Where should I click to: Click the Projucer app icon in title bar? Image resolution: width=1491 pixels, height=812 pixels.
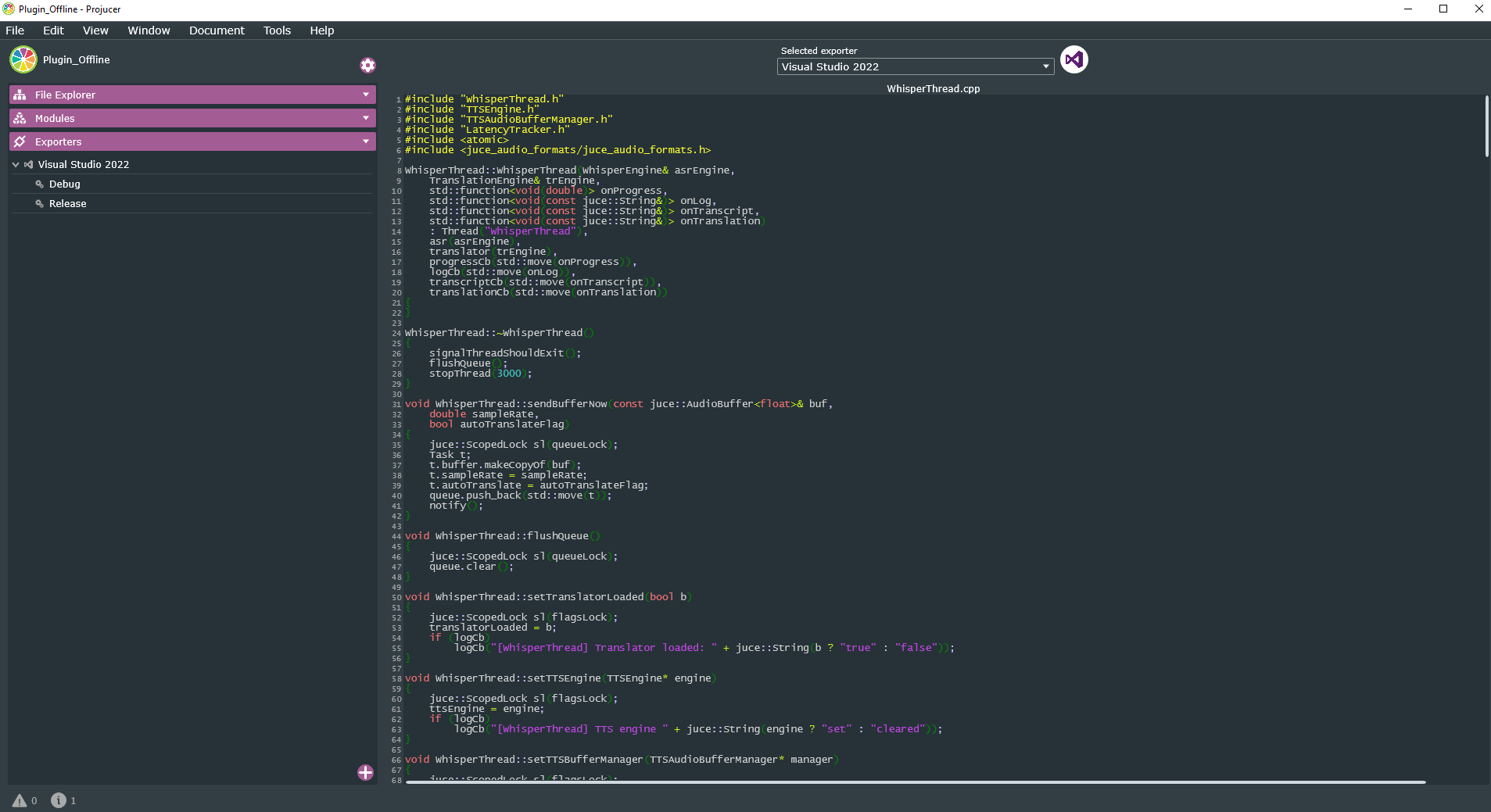(x=9, y=9)
